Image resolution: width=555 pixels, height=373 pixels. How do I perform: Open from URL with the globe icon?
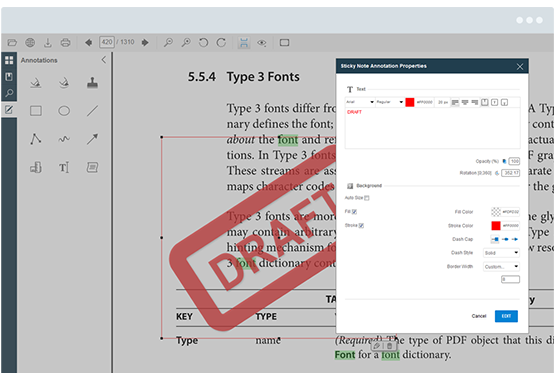[x=30, y=43]
